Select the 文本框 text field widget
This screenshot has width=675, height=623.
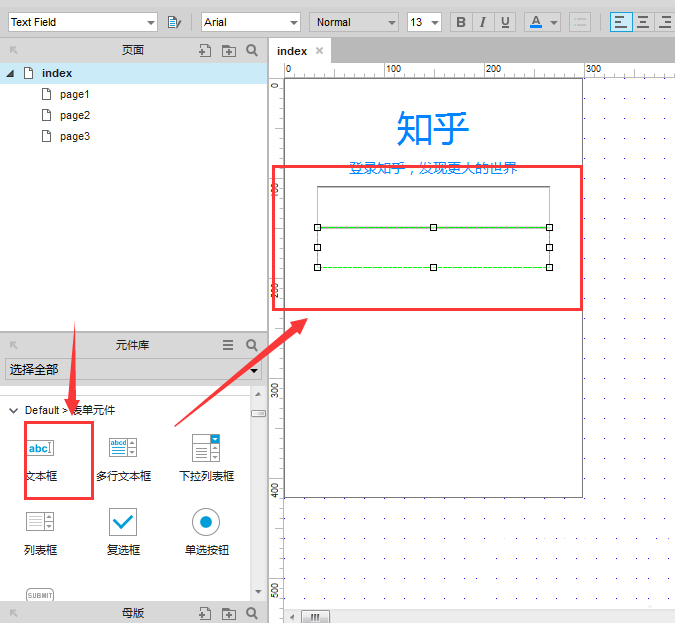(41, 459)
